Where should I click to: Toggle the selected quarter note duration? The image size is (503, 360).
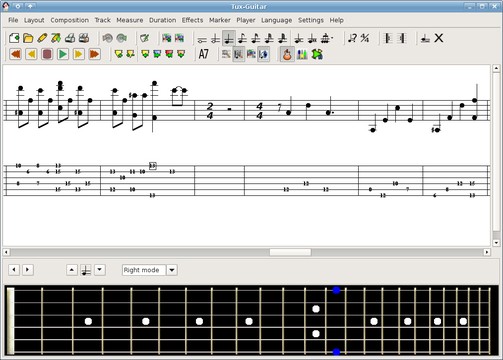tap(229, 38)
